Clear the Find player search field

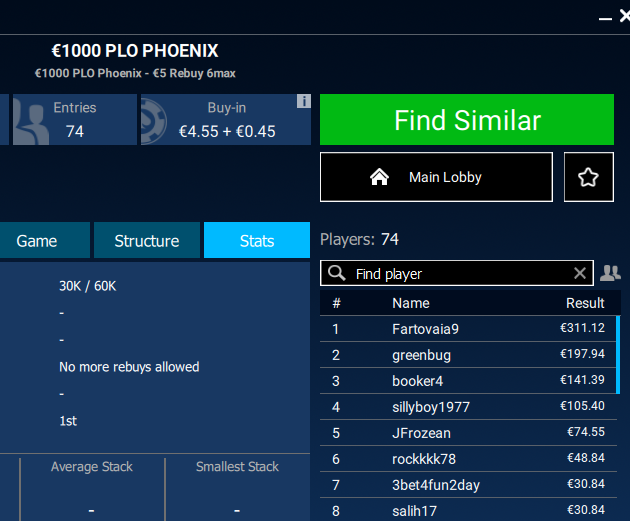[580, 273]
